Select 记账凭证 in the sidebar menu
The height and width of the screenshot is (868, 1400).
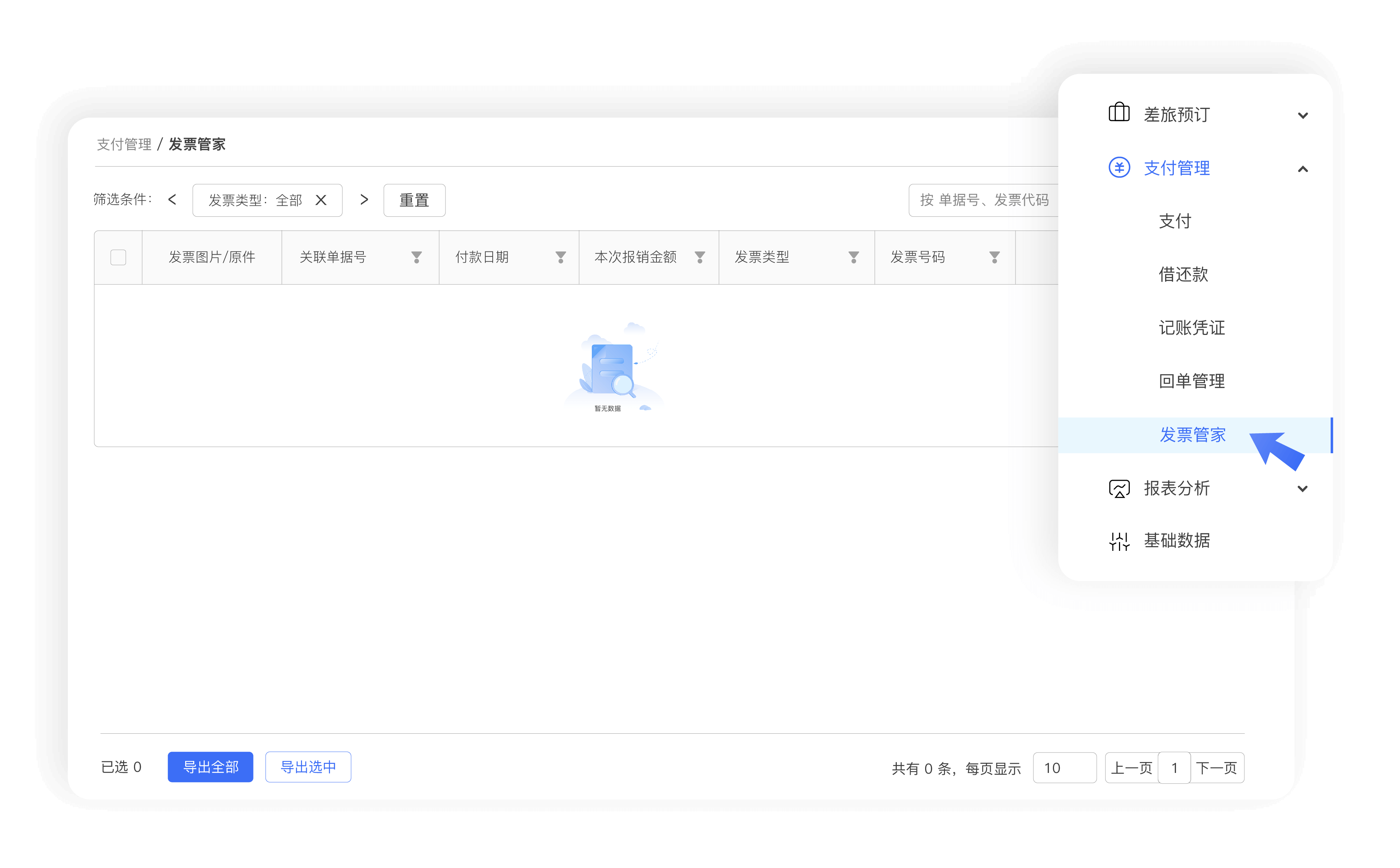(1192, 327)
